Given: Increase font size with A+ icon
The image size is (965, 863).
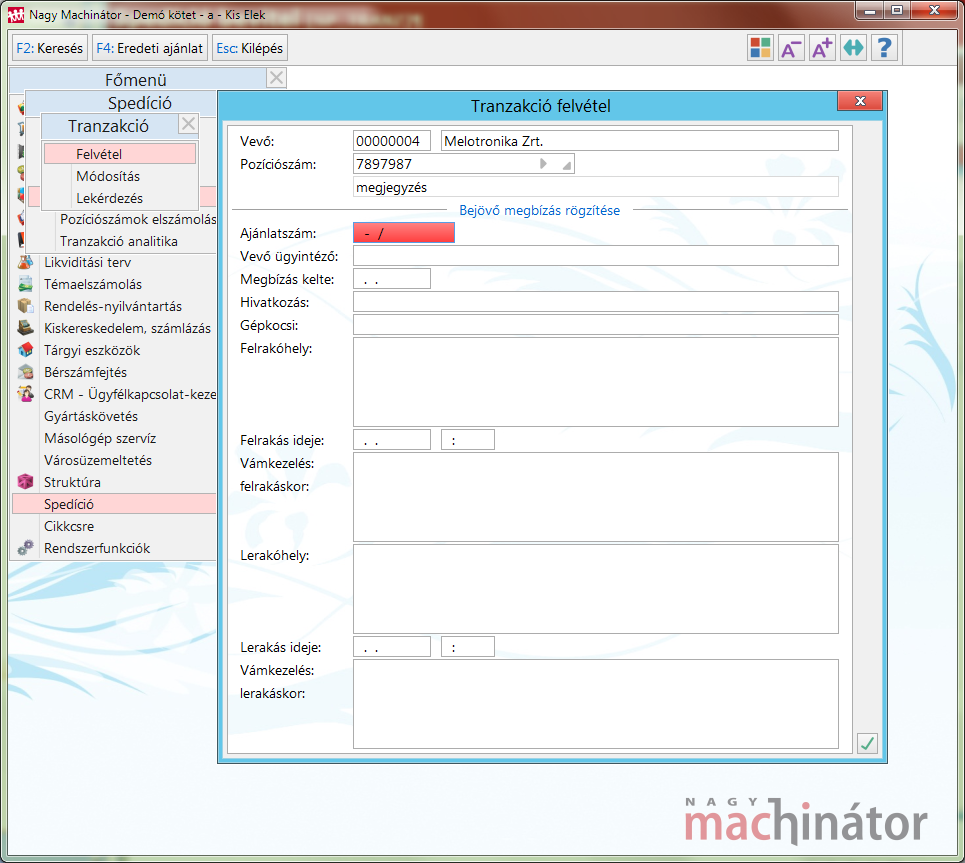Looking at the screenshot, I should [822, 47].
